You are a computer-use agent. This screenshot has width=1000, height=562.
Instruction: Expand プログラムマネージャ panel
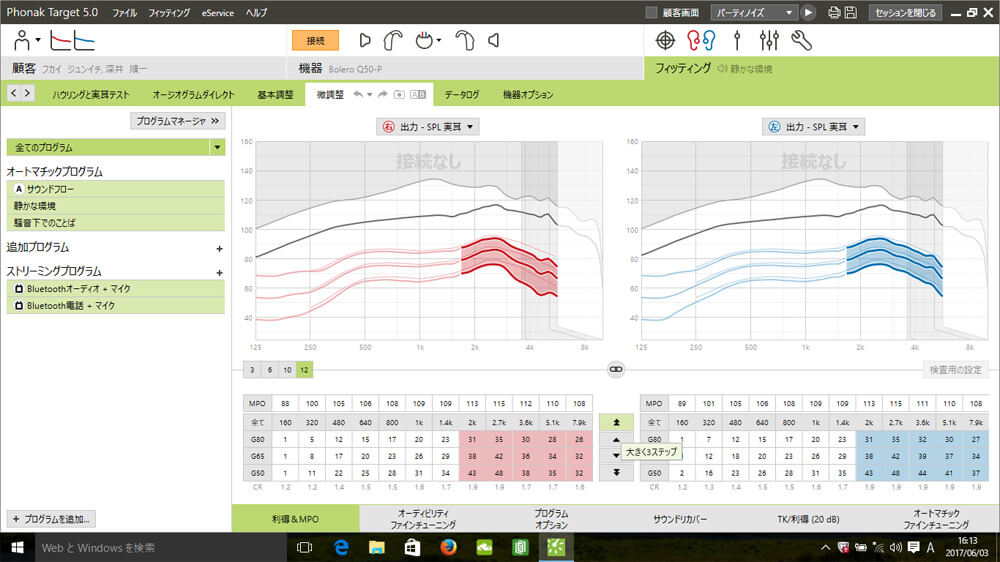pyautogui.click(x=177, y=121)
